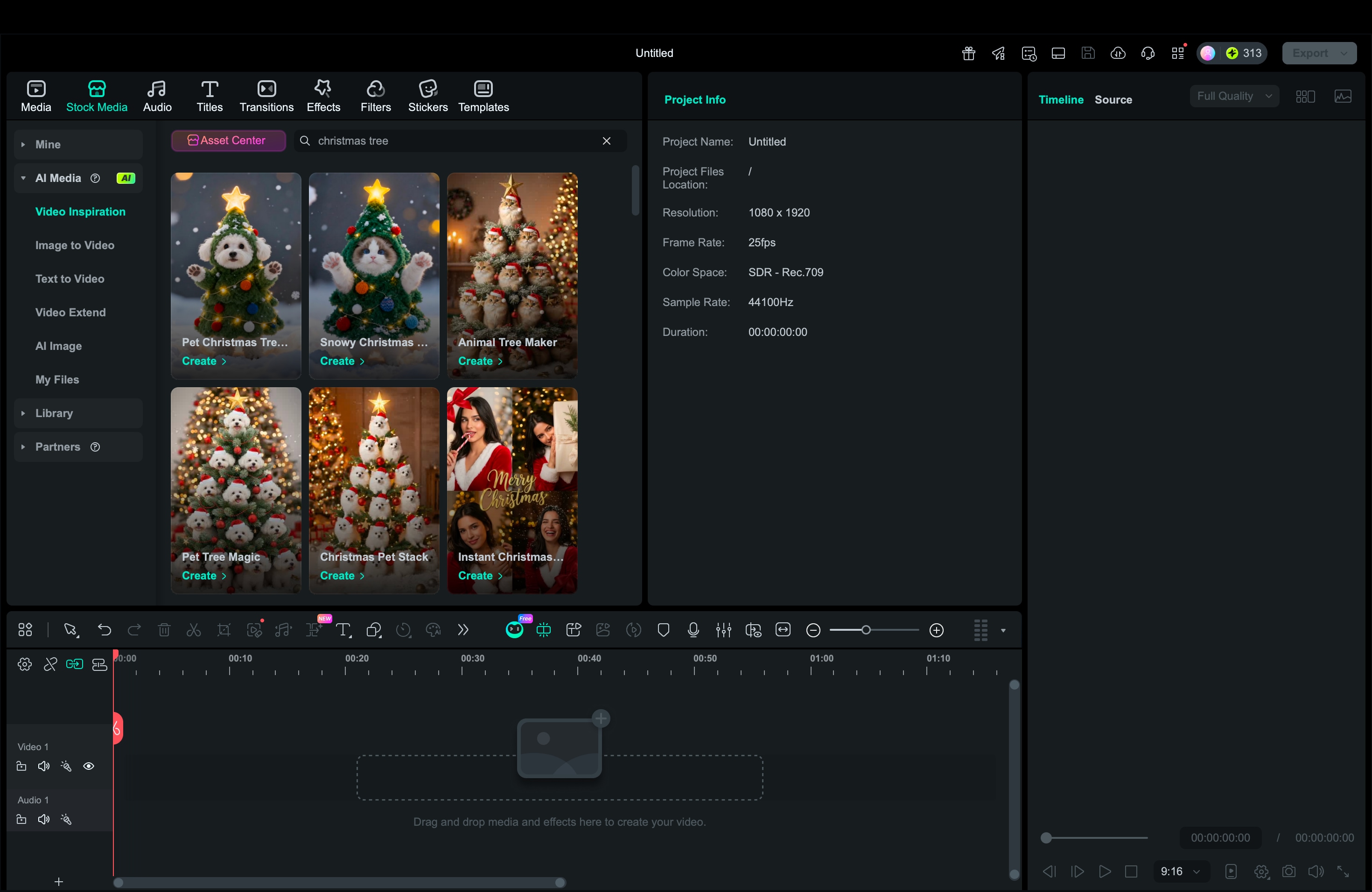Switch to the Templates tab
This screenshot has height=892, width=1372.
pyautogui.click(x=483, y=96)
